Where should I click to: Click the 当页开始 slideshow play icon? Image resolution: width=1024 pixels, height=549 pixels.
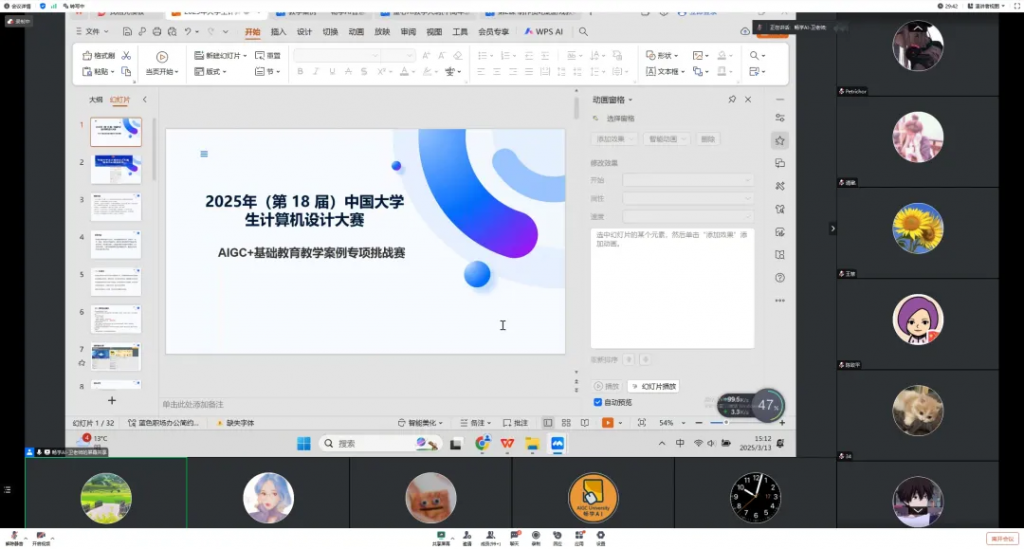point(162,57)
